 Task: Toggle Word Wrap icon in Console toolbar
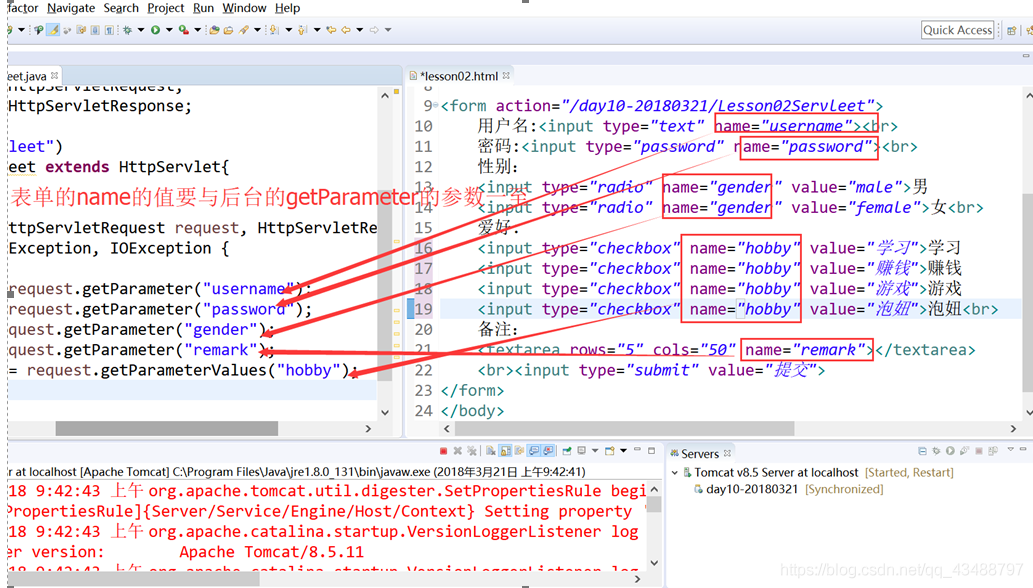pyautogui.click(x=519, y=451)
